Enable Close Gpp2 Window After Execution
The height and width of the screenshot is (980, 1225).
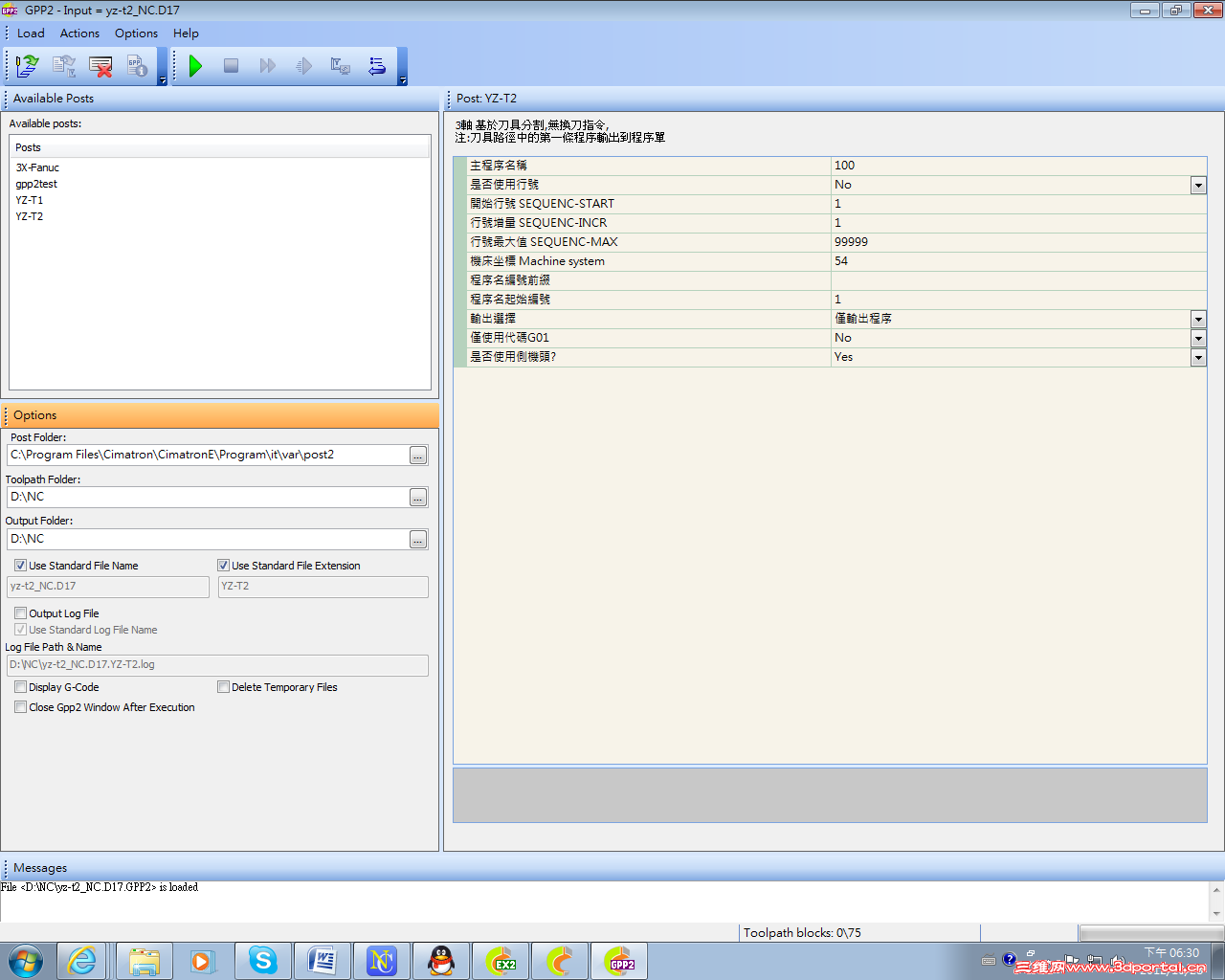coord(20,707)
